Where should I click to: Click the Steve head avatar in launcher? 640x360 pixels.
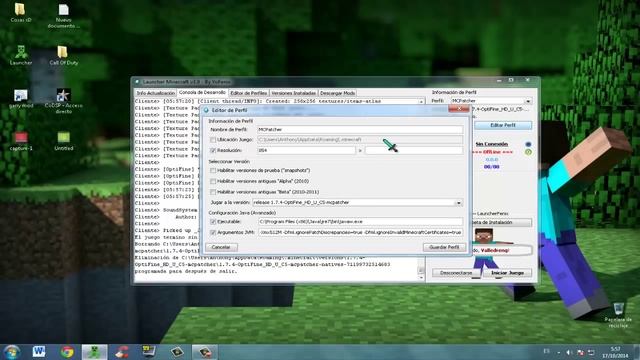coord(484,236)
